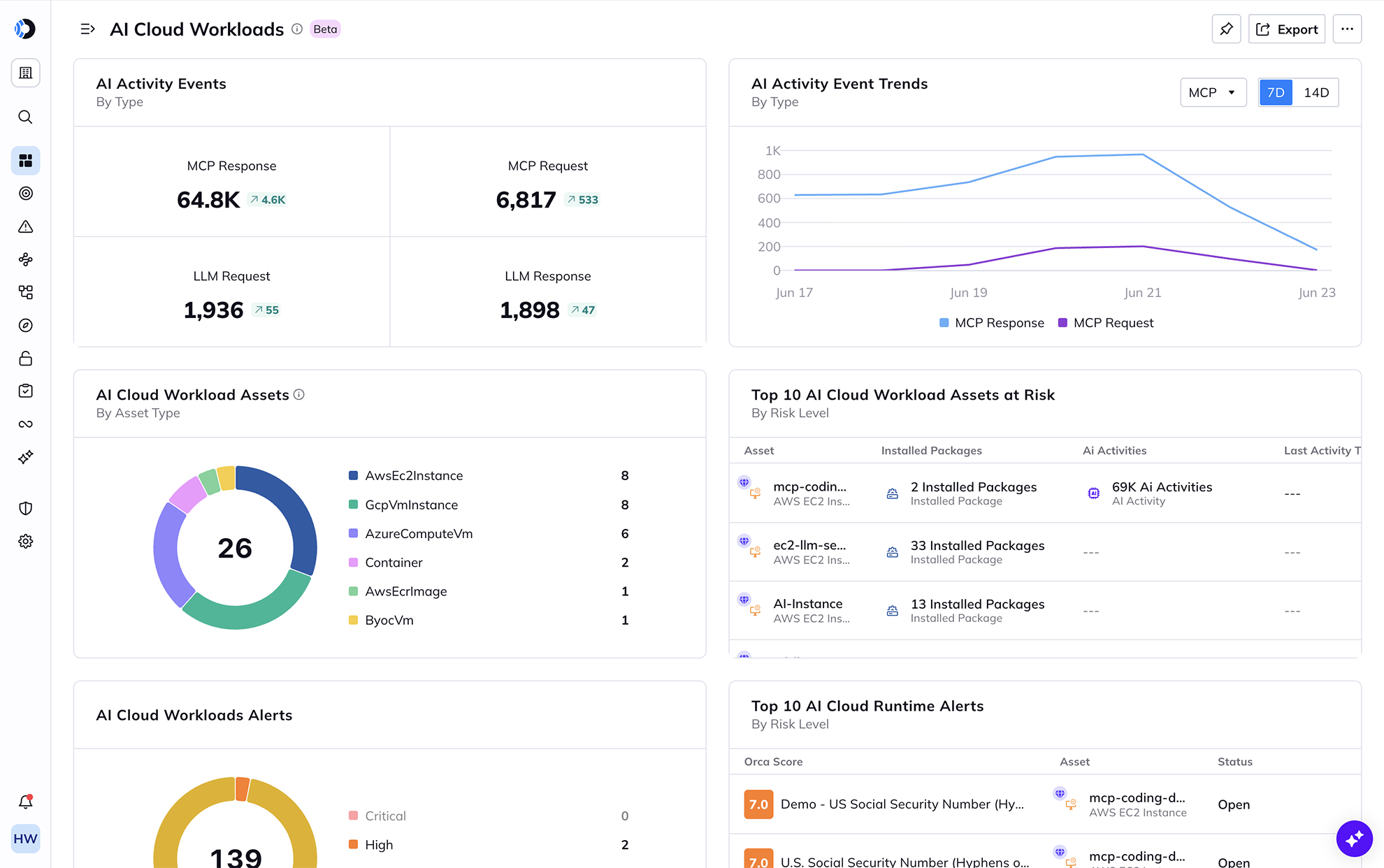
Task: Click the MCP Request 6,817 value
Action: coord(526,200)
